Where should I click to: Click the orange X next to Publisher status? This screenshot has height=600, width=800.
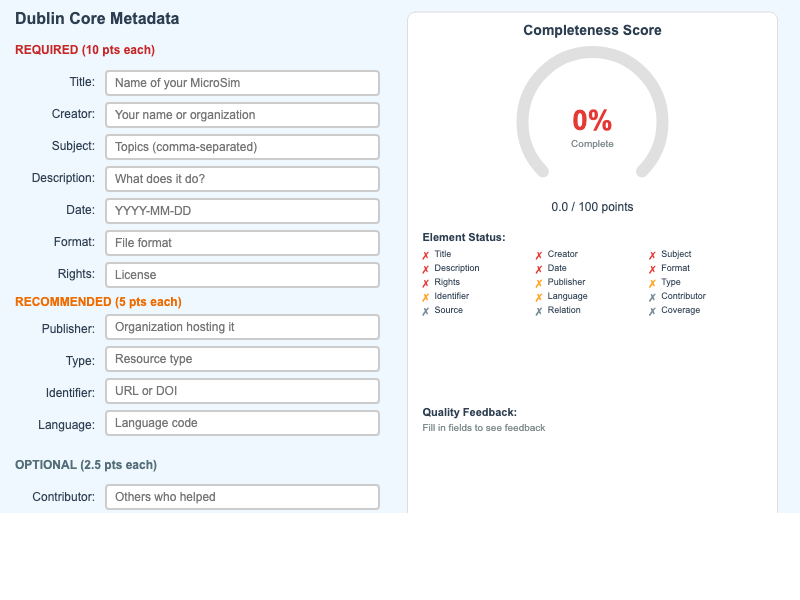[x=539, y=283]
